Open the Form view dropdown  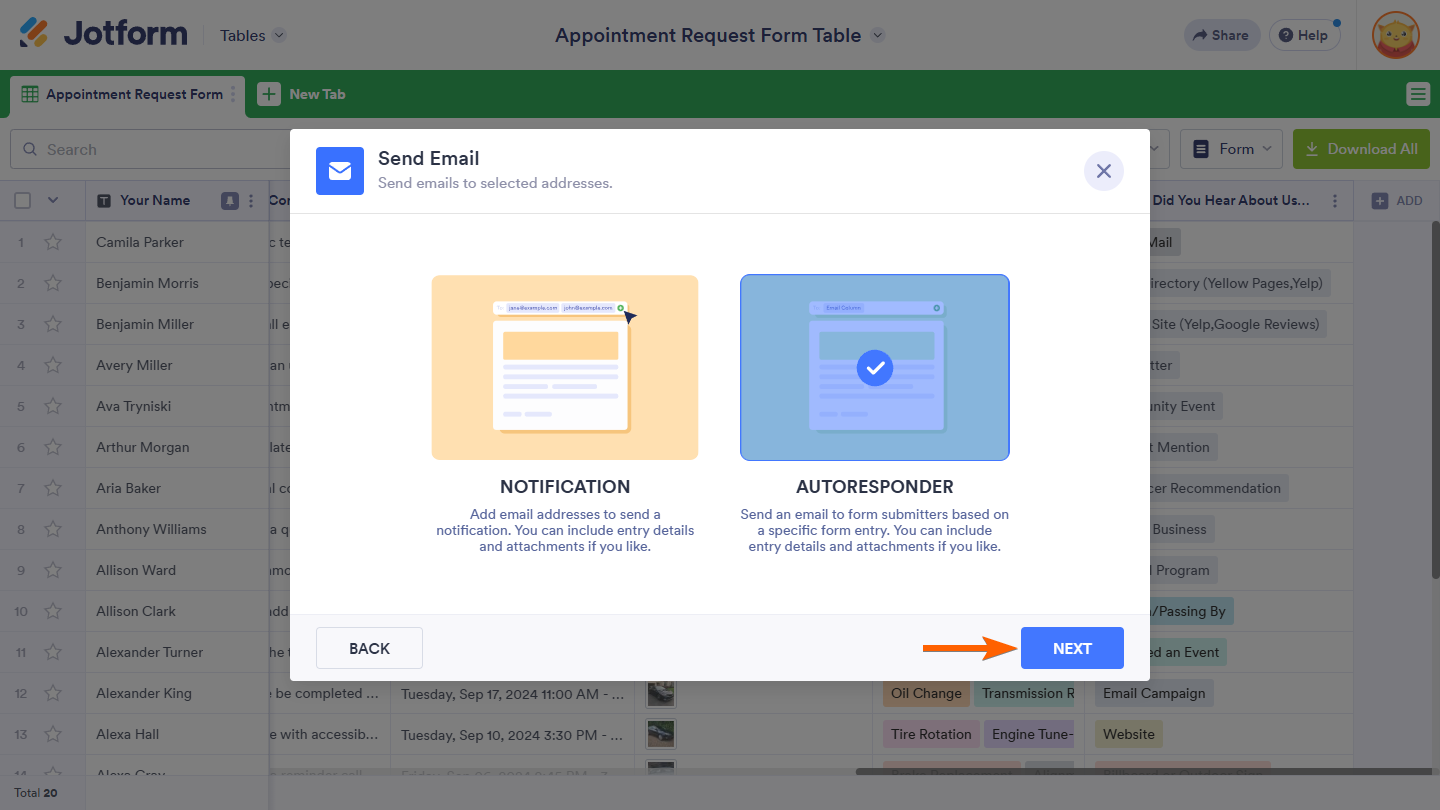(x=1232, y=149)
